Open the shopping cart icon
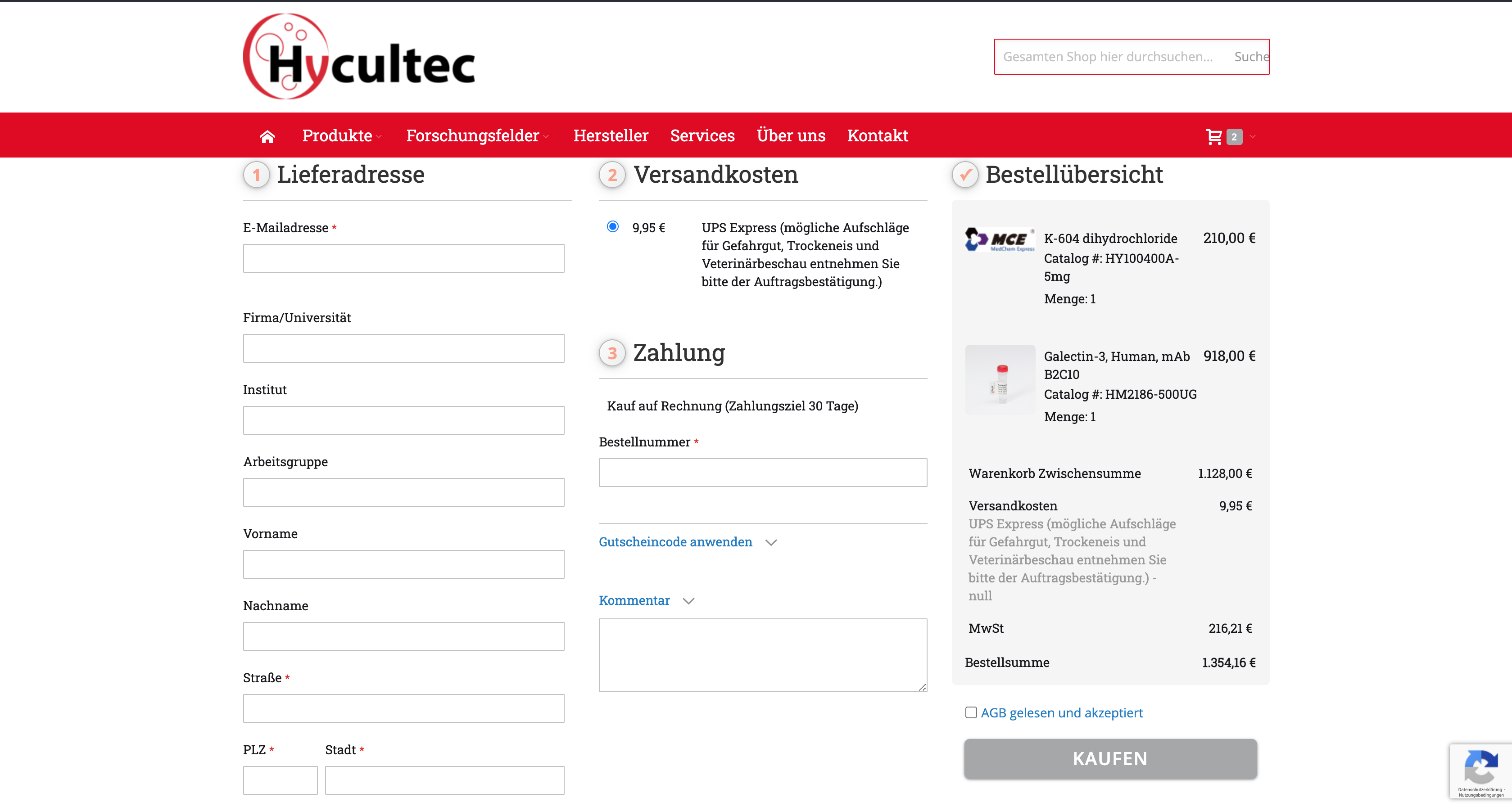Image resolution: width=1512 pixels, height=811 pixels. 1214,136
